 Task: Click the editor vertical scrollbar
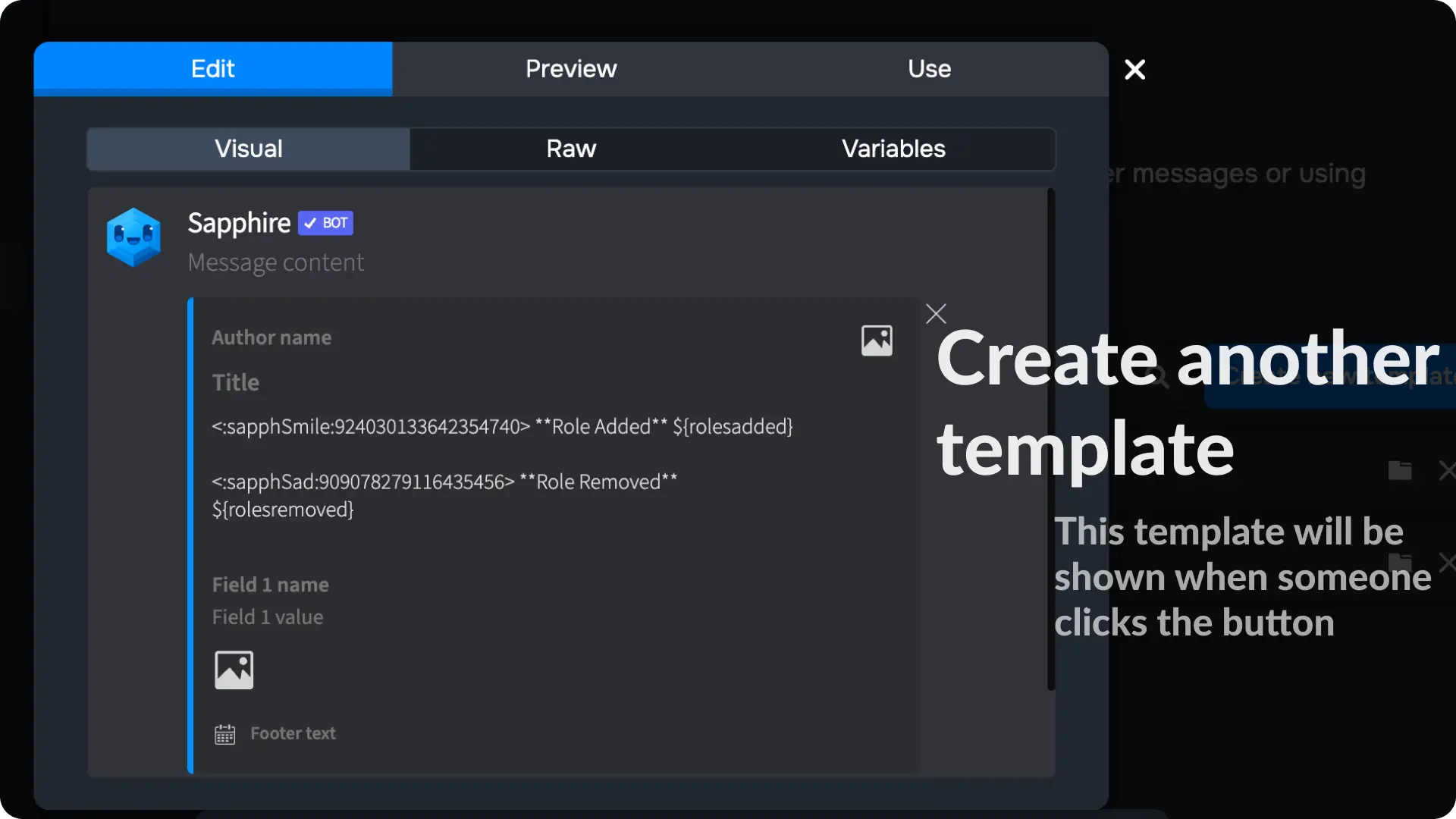1051,440
